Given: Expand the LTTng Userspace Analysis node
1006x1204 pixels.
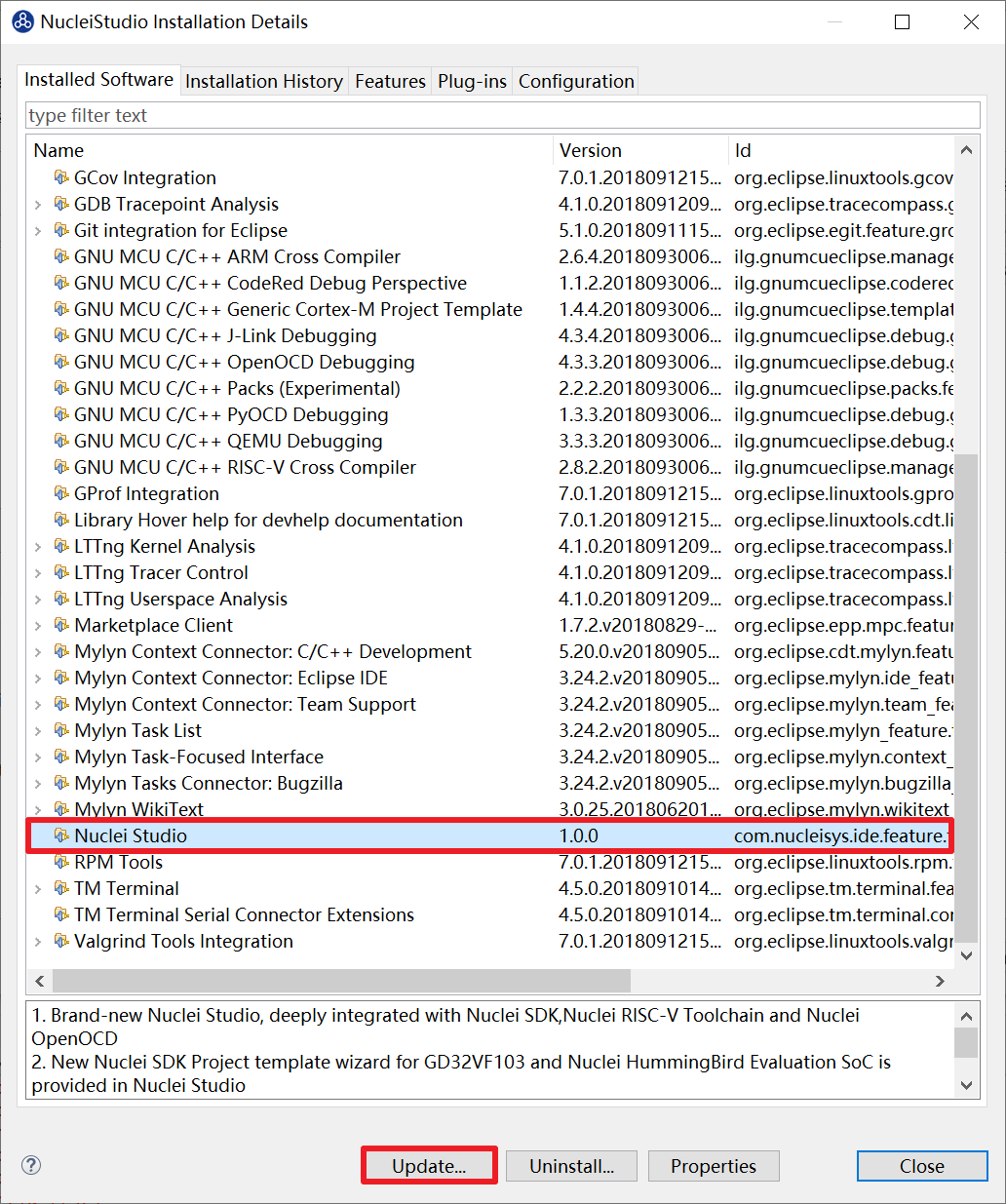Looking at the screenshot, I should click(x=38, y=600).
